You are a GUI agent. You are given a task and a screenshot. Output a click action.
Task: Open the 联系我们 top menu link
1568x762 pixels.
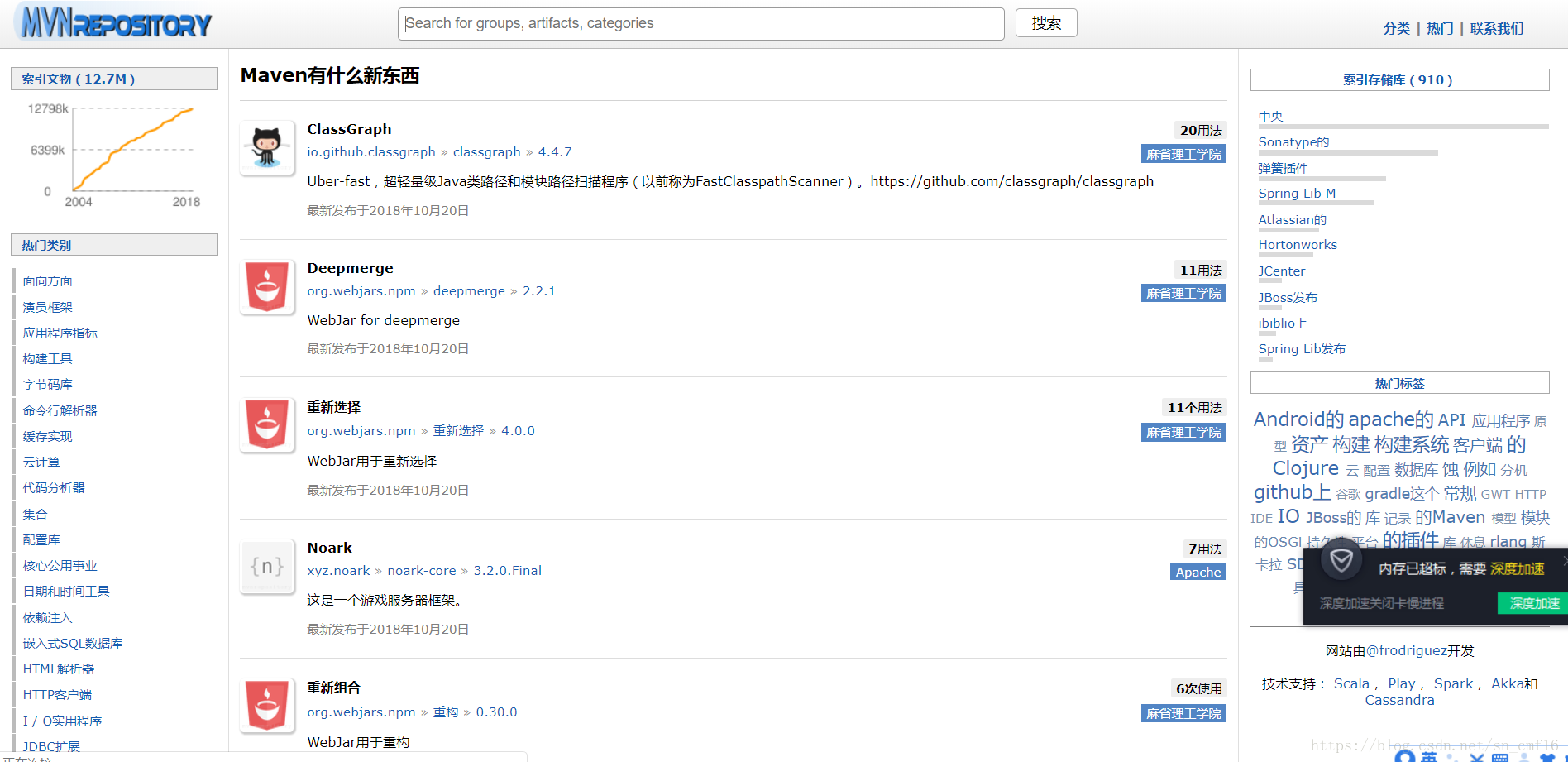1497,28
